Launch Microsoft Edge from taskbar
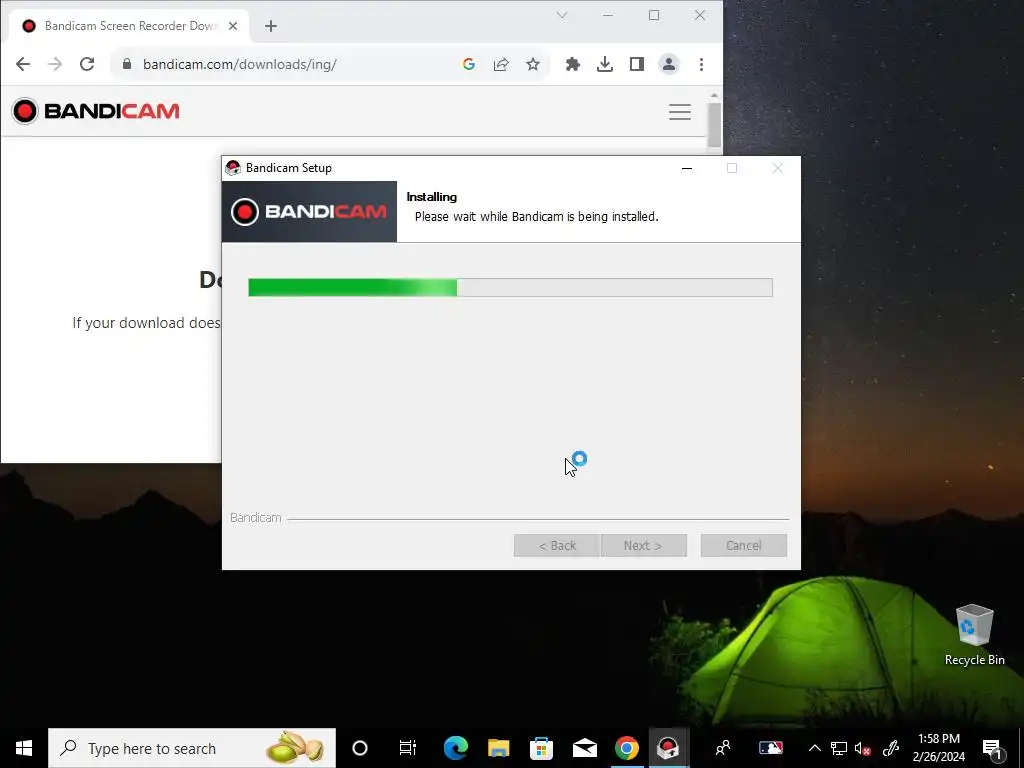The width and height of the screenshot is (1024, 768). (455, 748)
